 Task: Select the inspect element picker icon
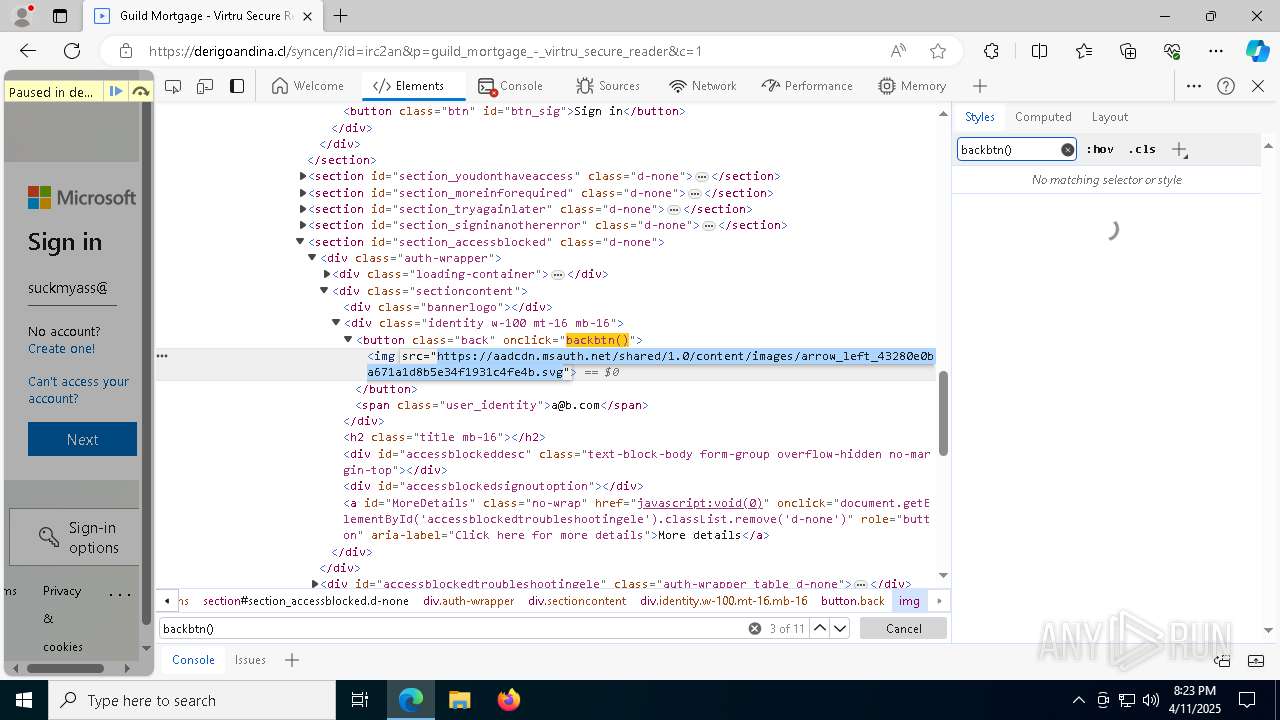[x=173, y=86]
